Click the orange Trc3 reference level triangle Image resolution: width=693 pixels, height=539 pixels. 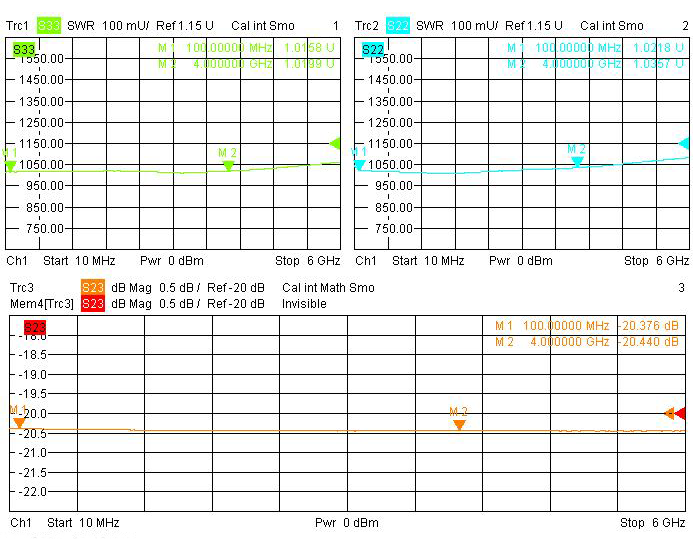coord(669,413)
